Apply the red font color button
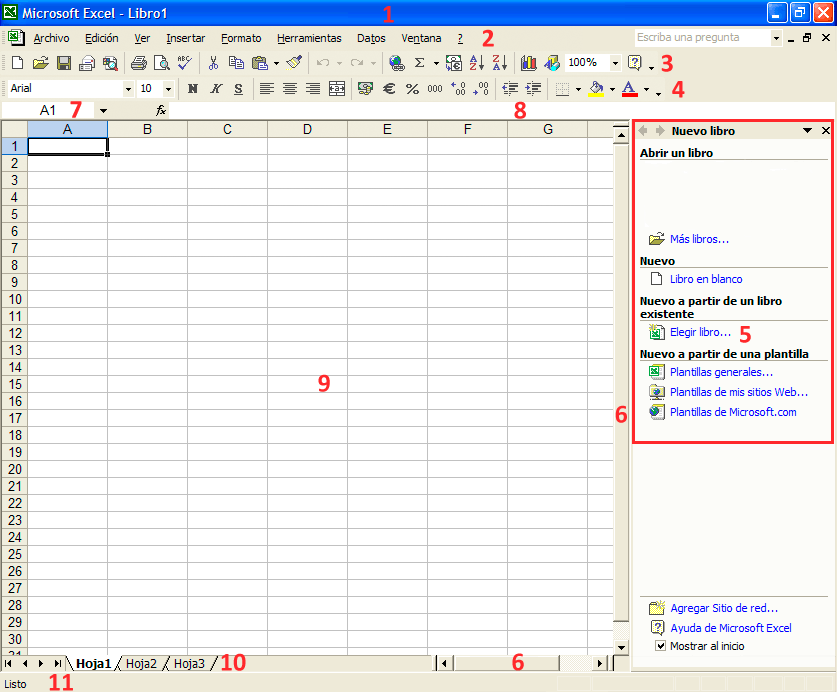 pyautogui.click(x=630, y=89)
